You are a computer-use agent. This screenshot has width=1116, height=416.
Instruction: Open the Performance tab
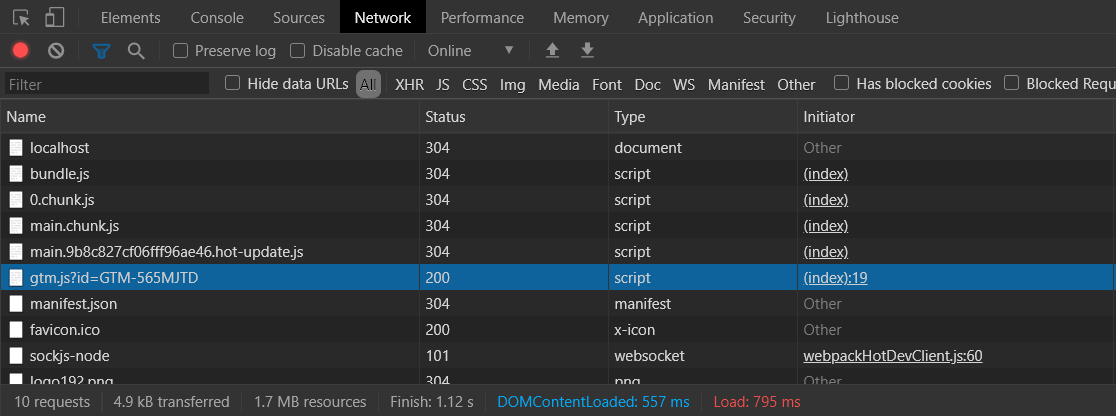point(482,18)
